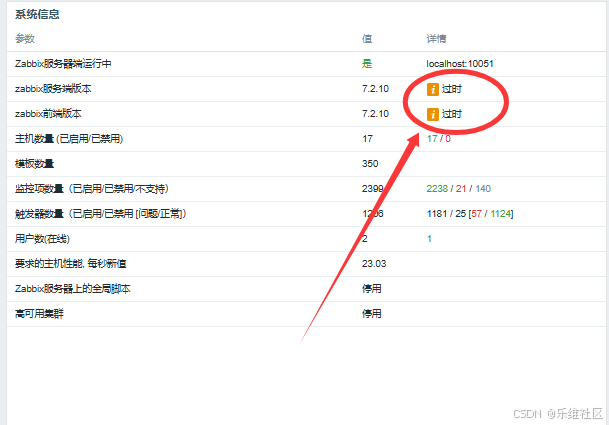Select the 高可用集群 label

39,314
